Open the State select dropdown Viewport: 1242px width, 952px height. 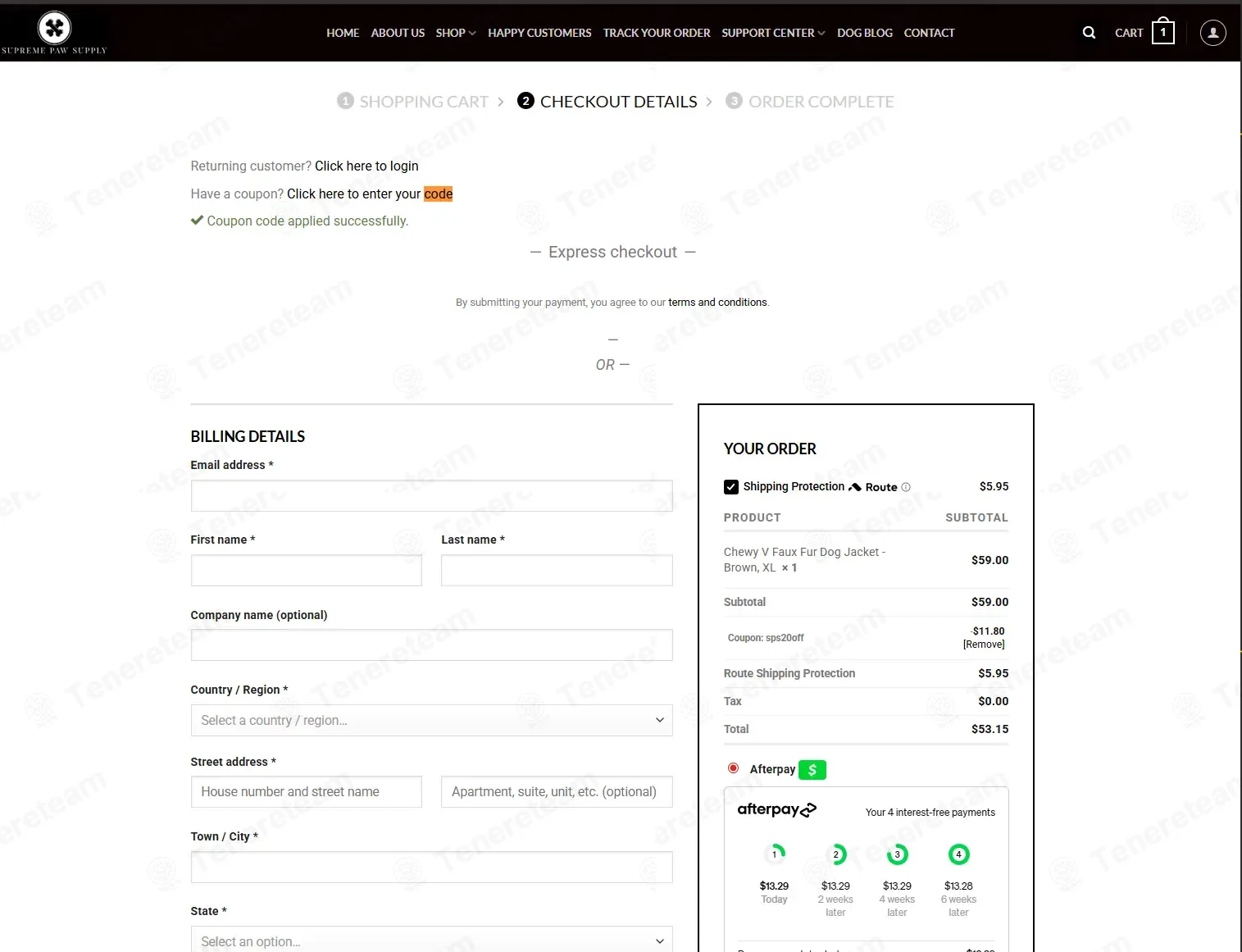[x=431, y=940]
